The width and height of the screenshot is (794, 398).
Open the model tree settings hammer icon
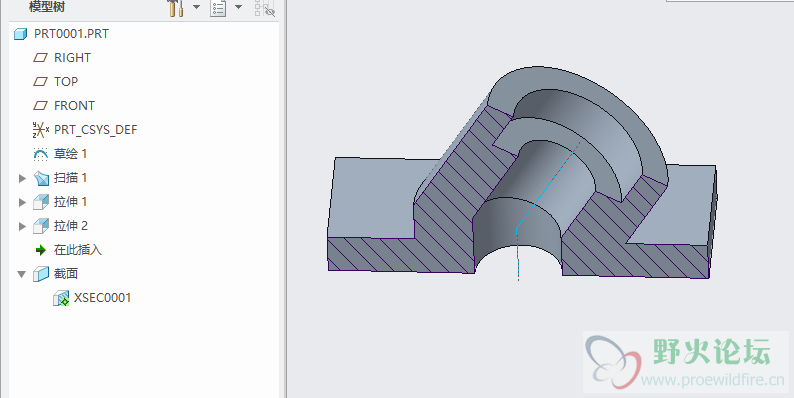[175, 8]
